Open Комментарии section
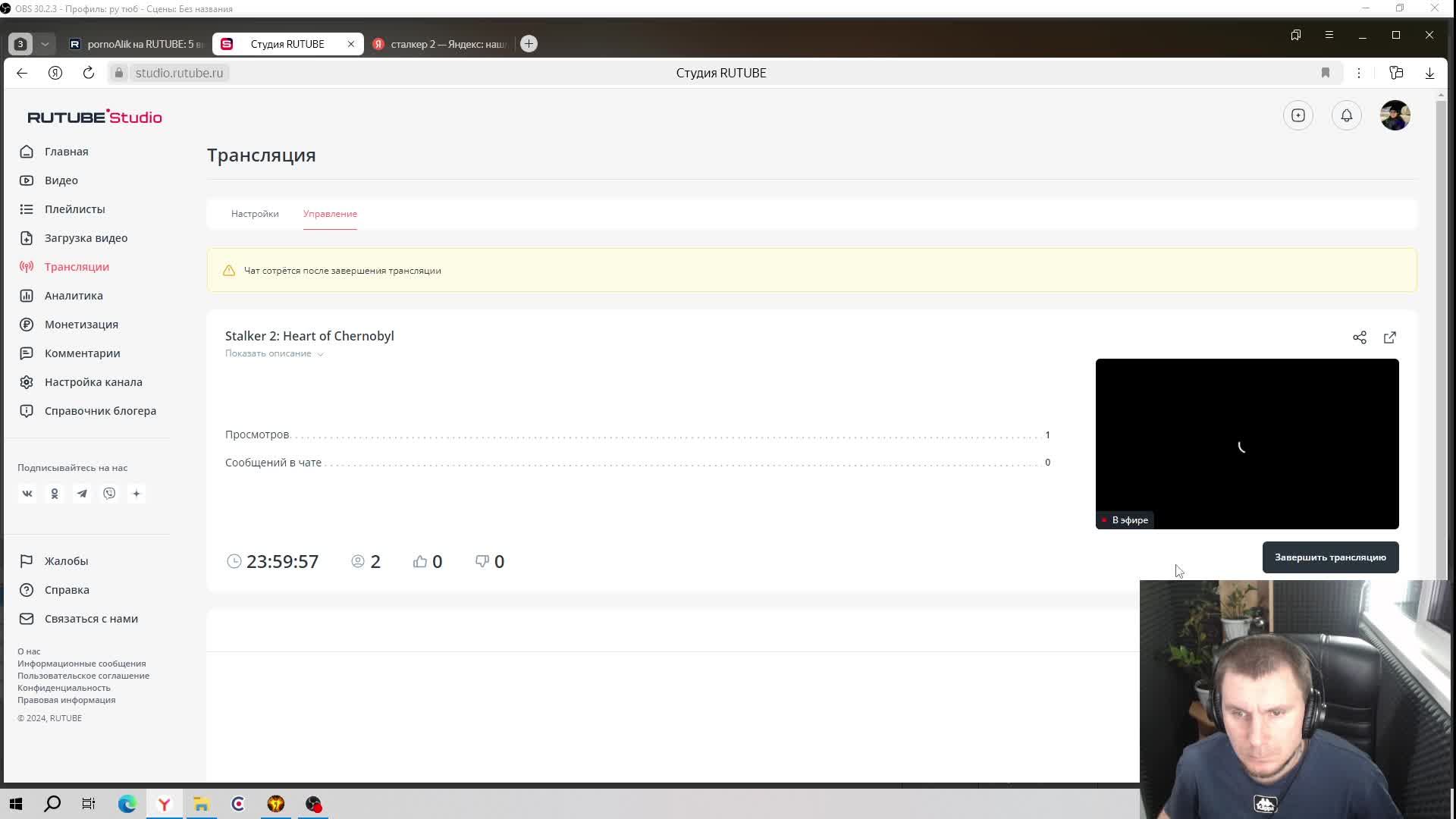This screenshot has width=1456, height=819. coord(82,353)
